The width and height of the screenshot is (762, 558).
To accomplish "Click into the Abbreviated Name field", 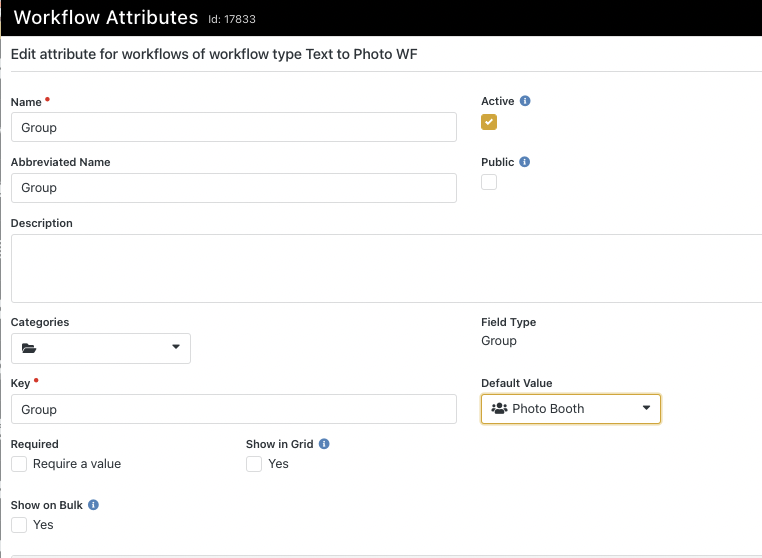I will (x=234, y=188).
